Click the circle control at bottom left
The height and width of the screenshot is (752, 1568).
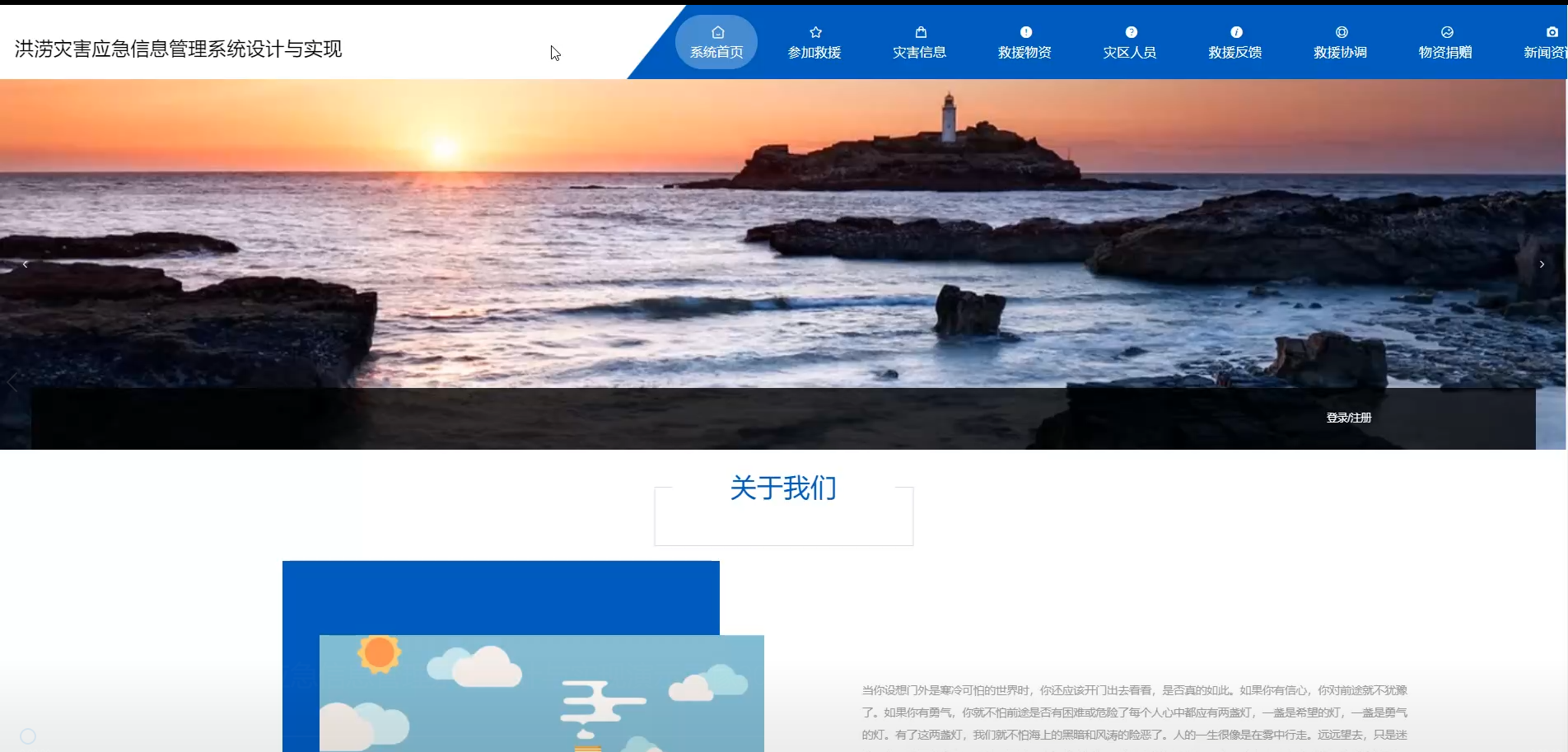pyautogui.click(x=27, y=736)
